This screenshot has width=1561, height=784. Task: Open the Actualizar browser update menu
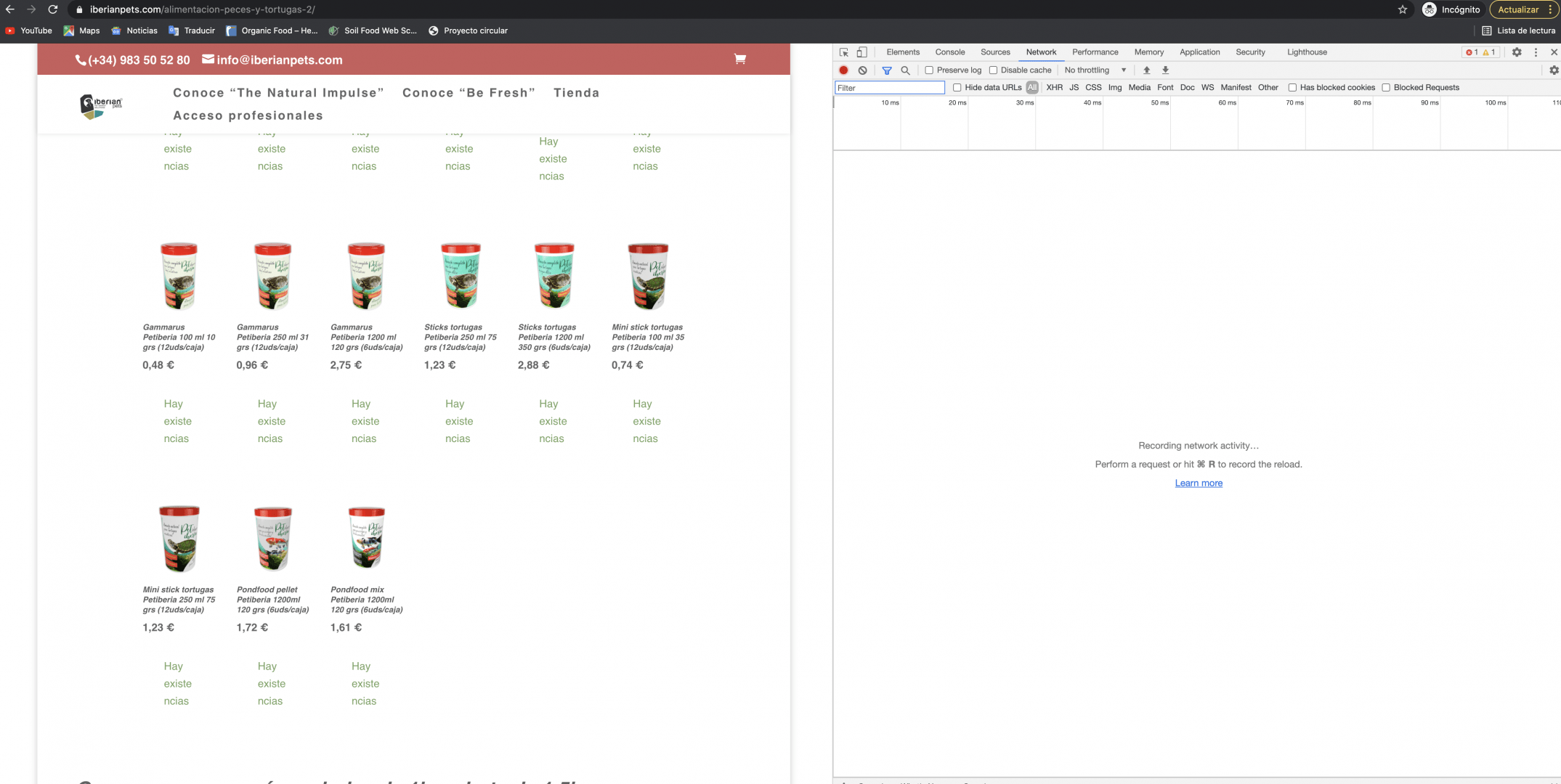[1524, 9]
